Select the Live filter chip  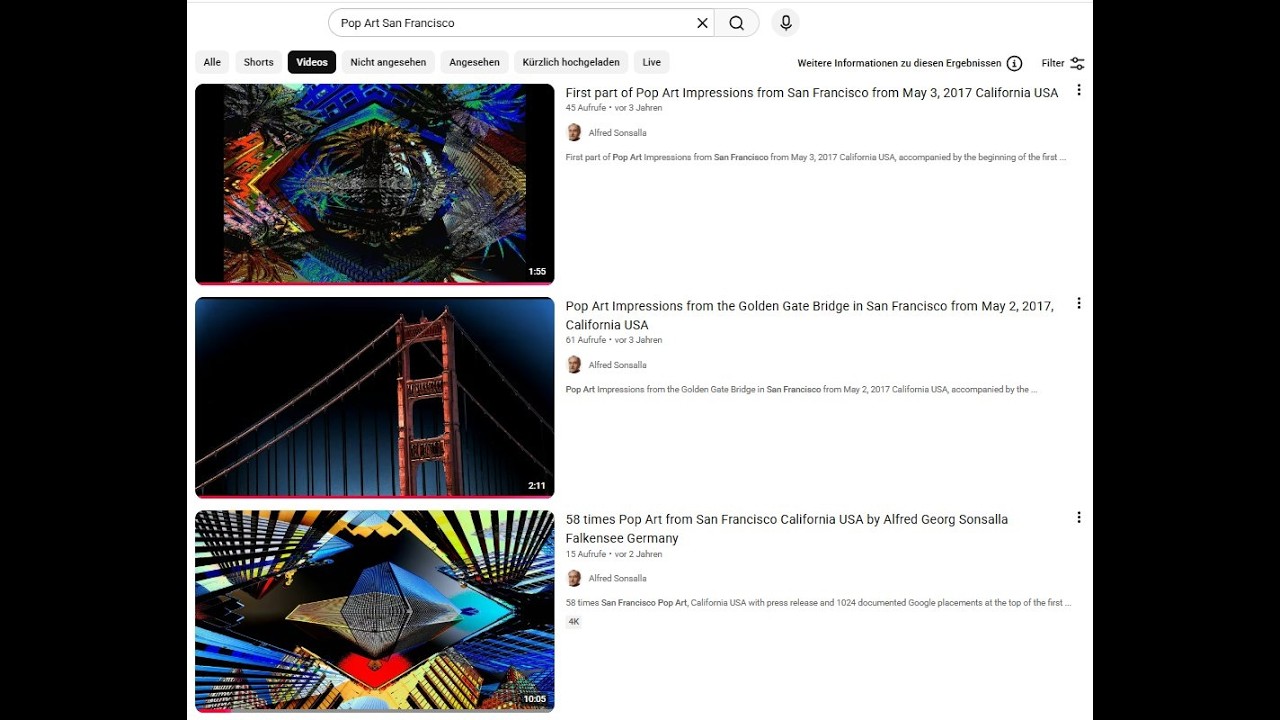(651, 62)
